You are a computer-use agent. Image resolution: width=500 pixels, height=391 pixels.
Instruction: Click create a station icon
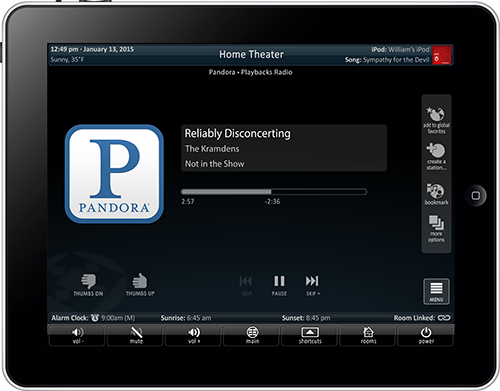click(436, 150)
